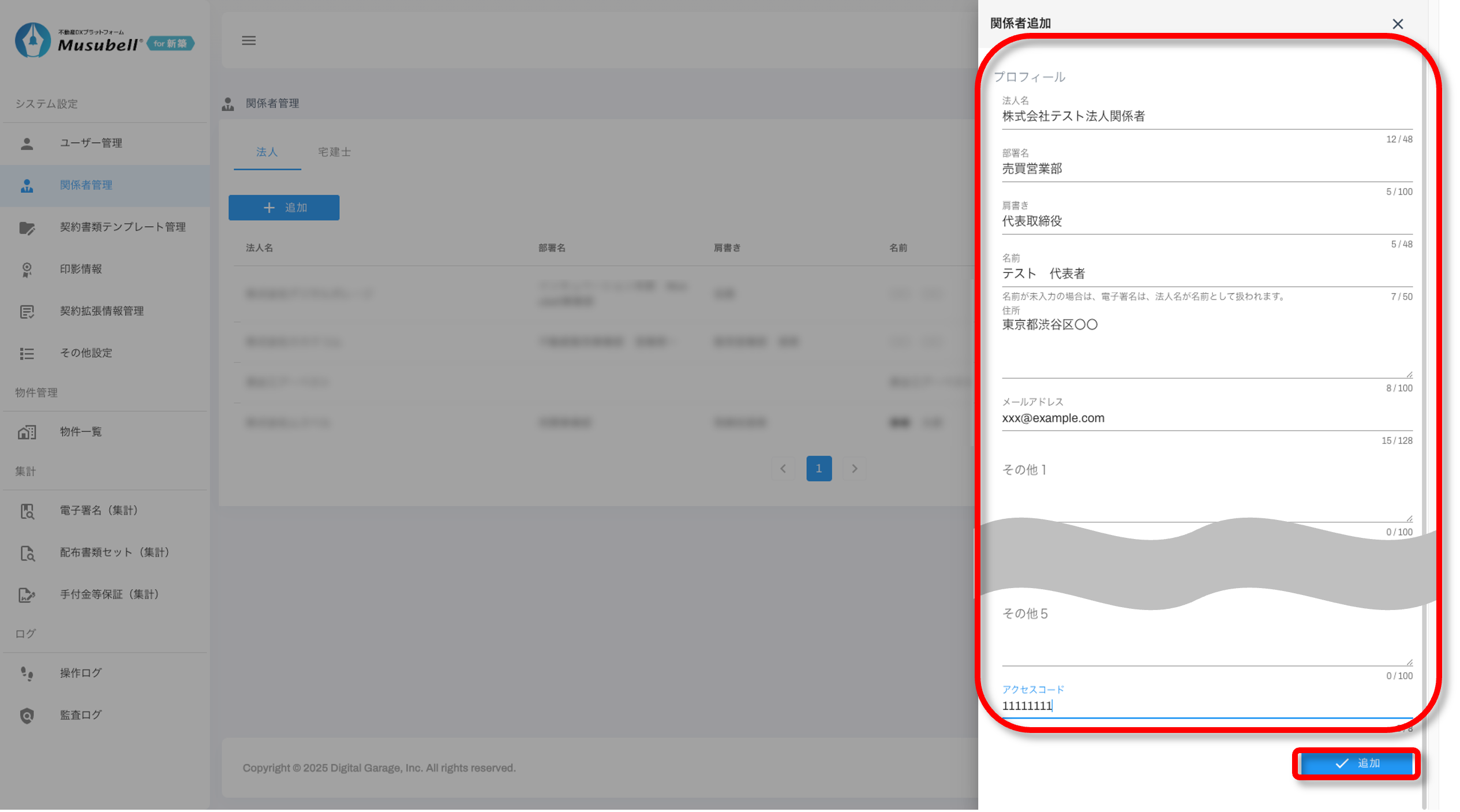Click the 監査ログ shield icon
The image size is (1460, 812).
pyautogui.click(x=27, y=716)
